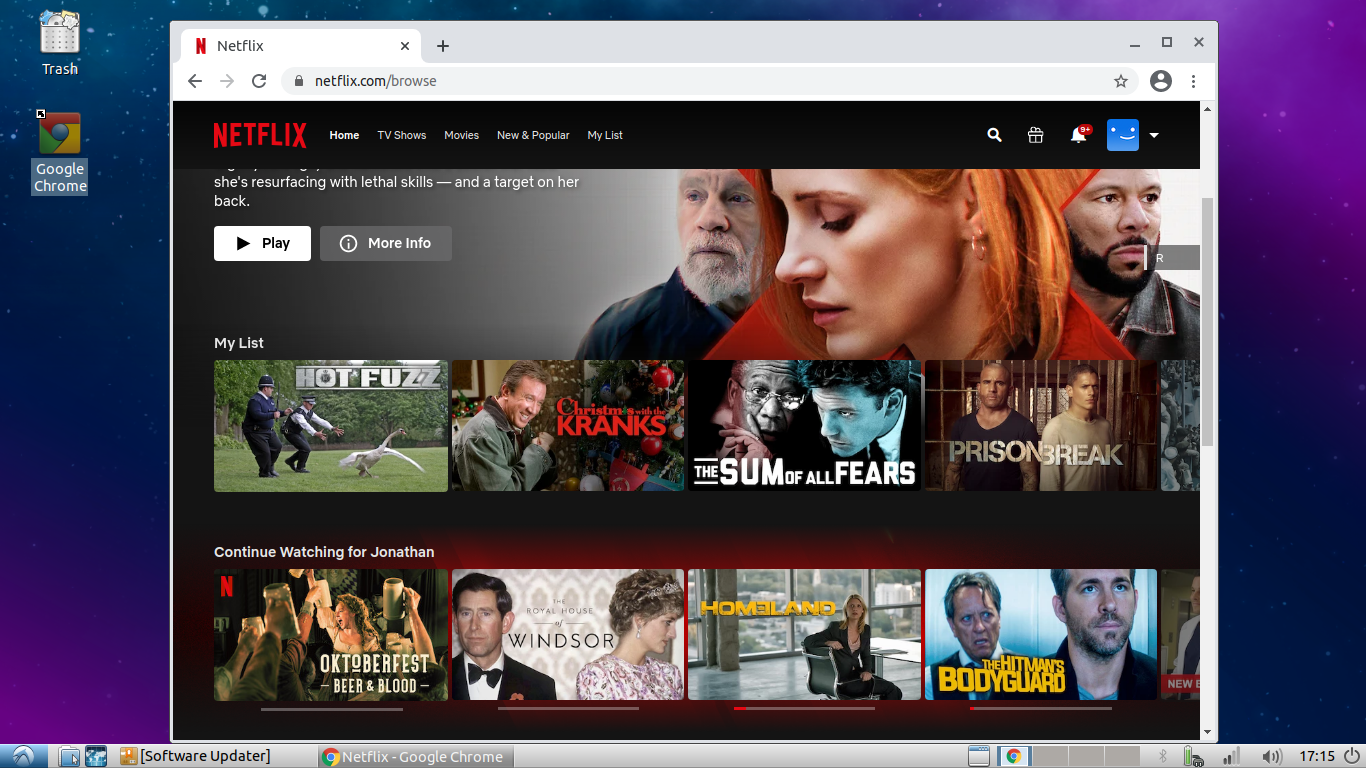This screenshot has height=768, width=1366.
Task: Select Hot Fuzz thumbnail
Action: 331,426
